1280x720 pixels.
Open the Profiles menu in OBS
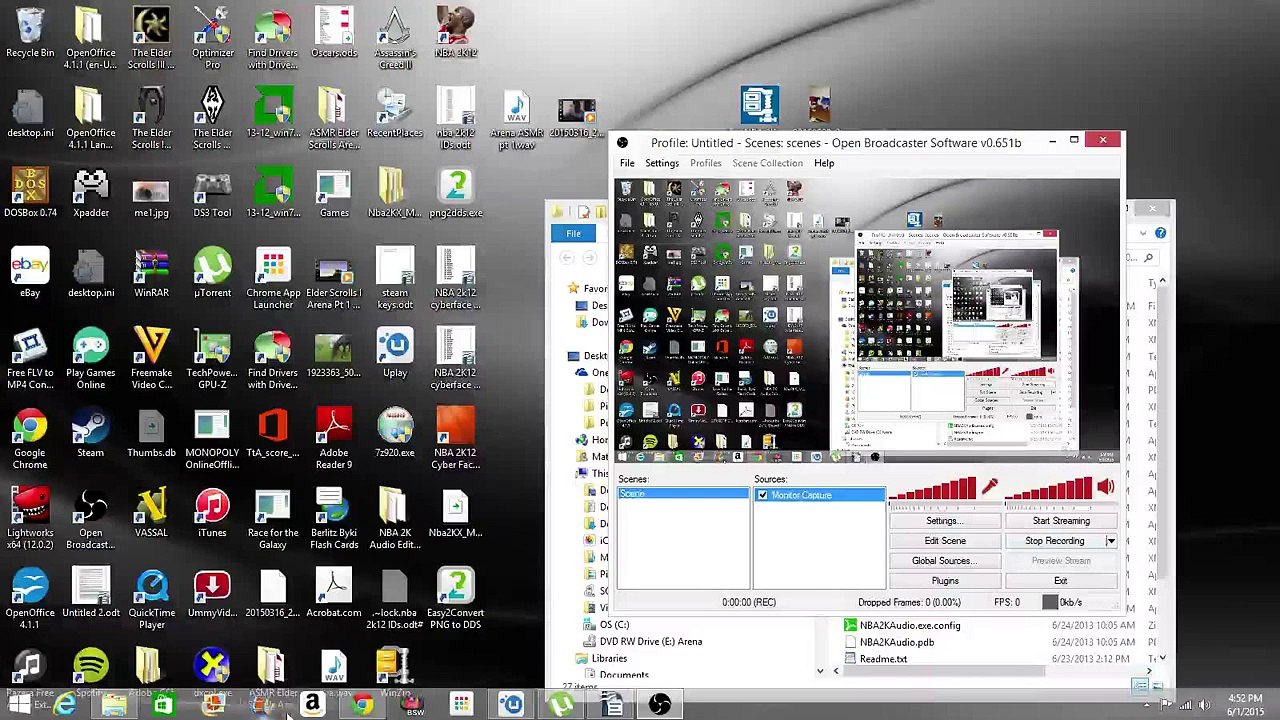(705, 163)
